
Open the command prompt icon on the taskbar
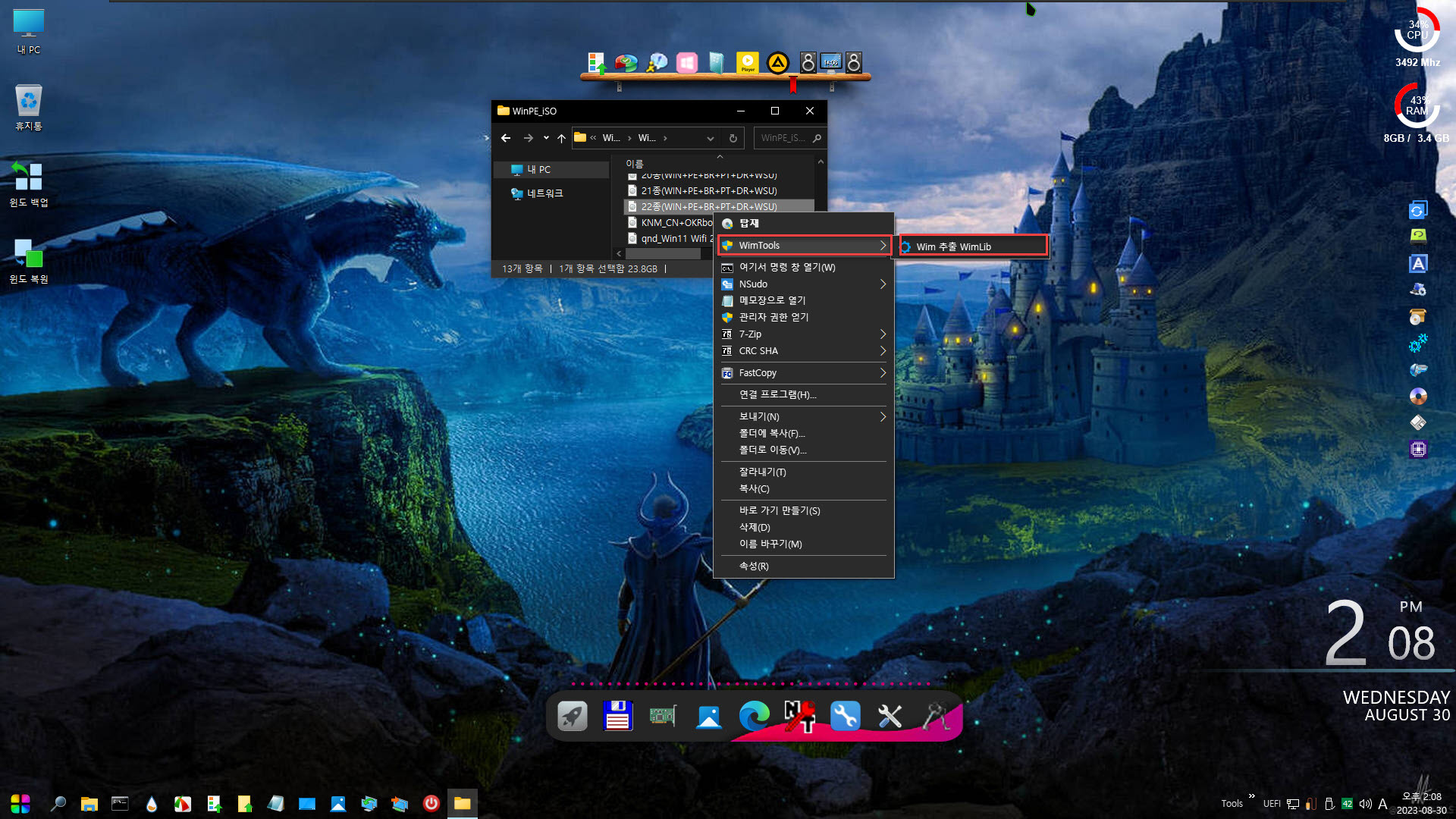coord(120,804)
